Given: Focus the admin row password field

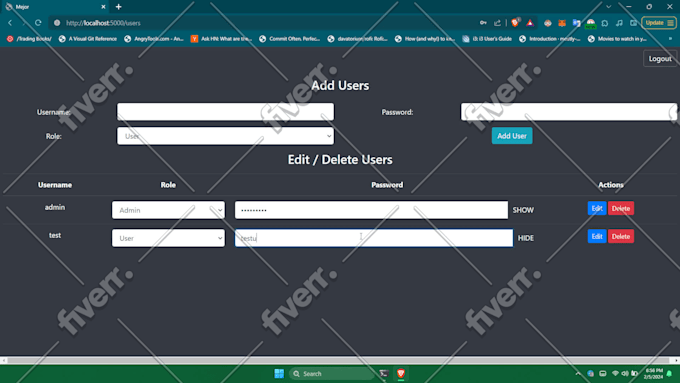Looking at the screenshot, I should tap(371, 210).
